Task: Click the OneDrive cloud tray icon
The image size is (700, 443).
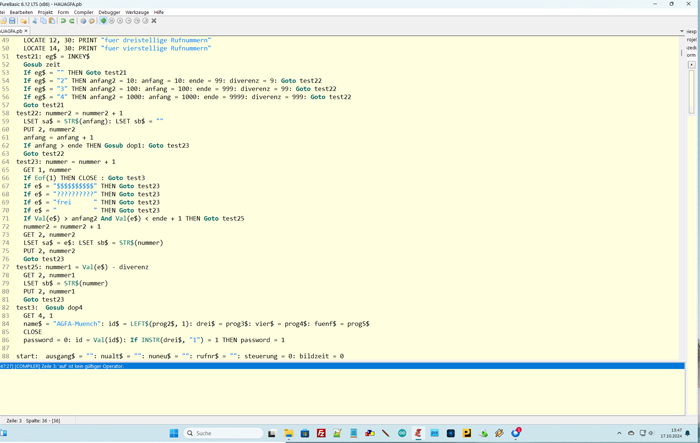Action: [631, 433]
